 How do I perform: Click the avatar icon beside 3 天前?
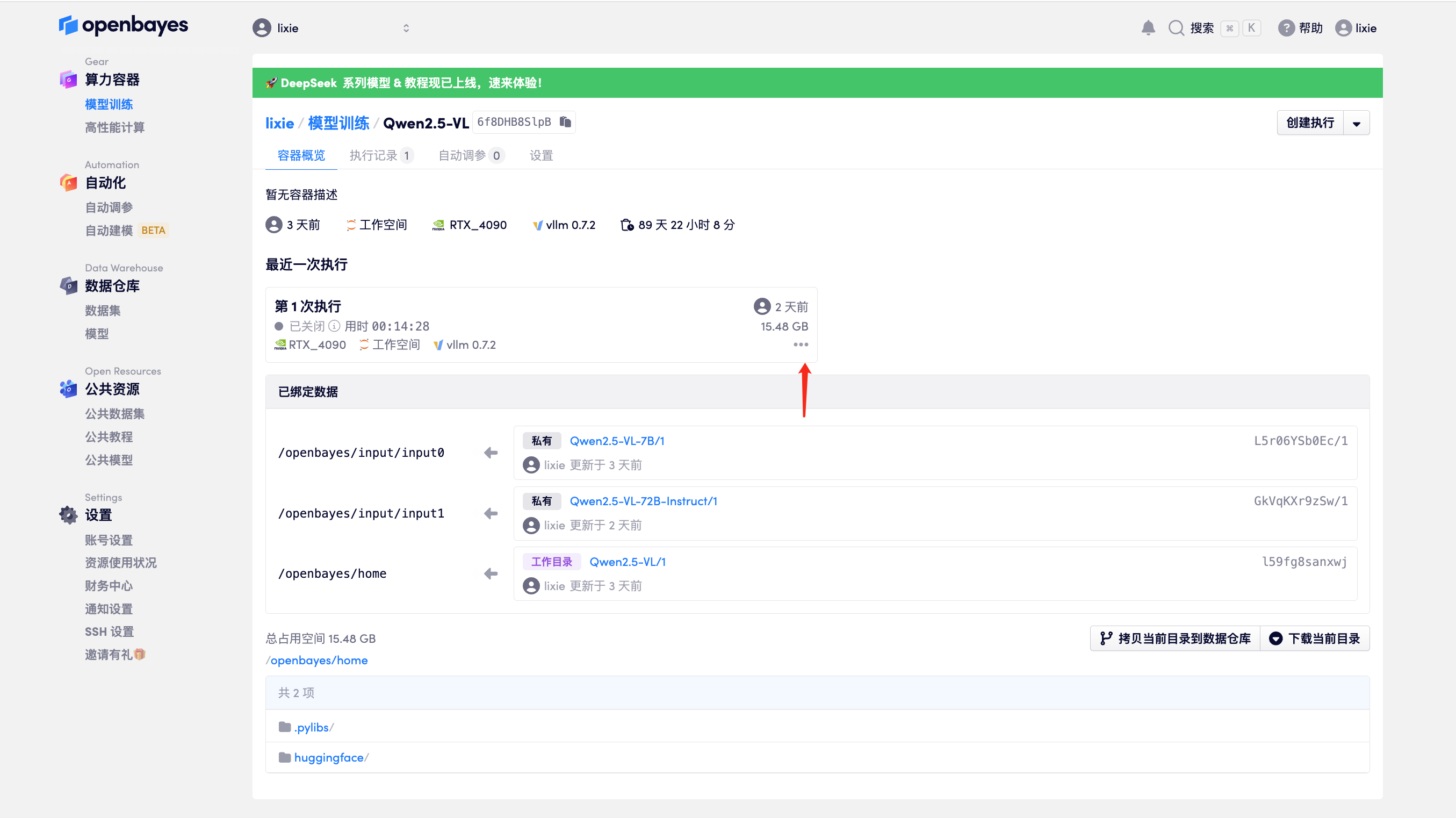coord(273,225)
